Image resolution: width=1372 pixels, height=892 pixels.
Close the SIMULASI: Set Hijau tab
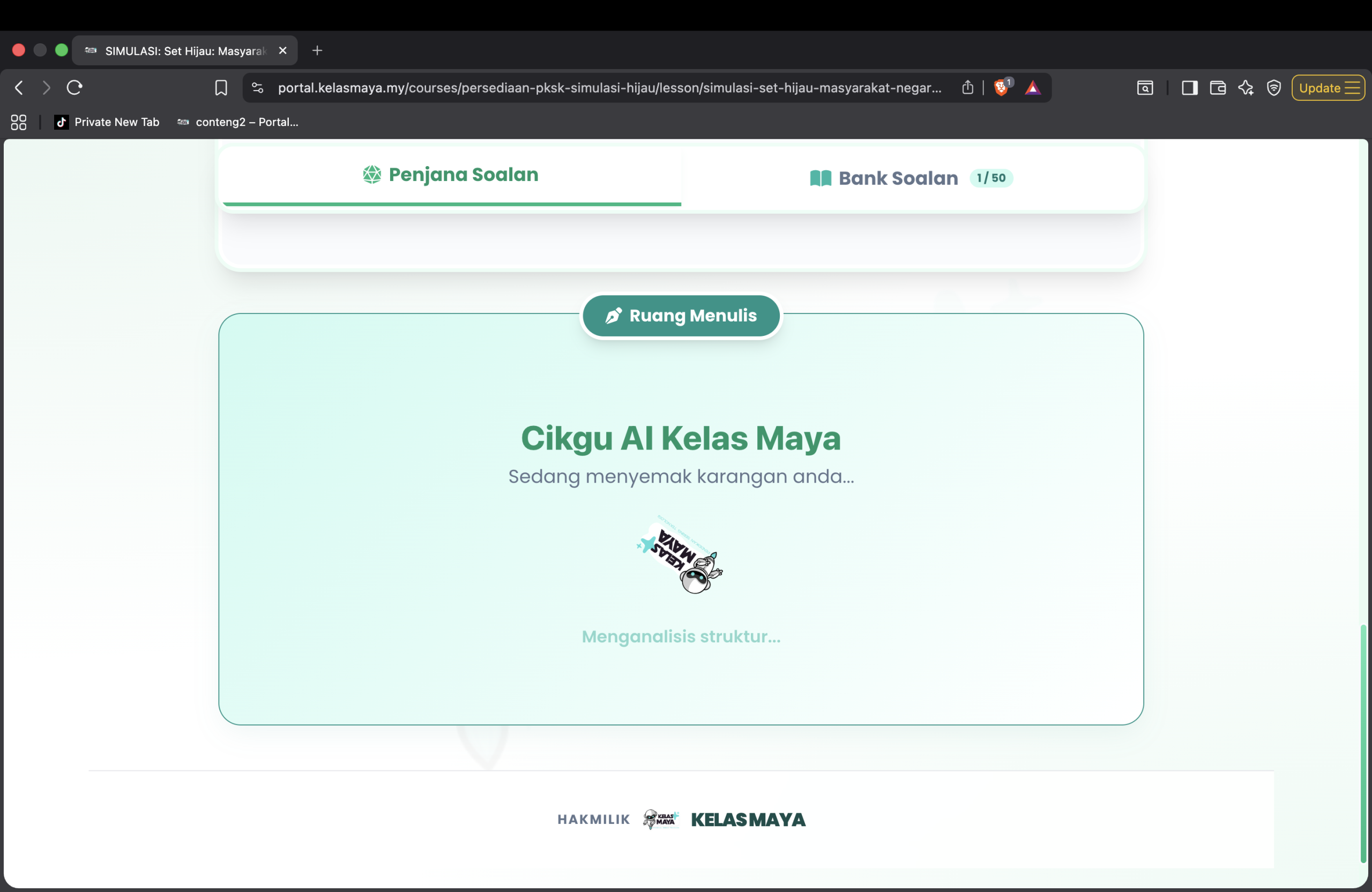(x=282, y=51)
